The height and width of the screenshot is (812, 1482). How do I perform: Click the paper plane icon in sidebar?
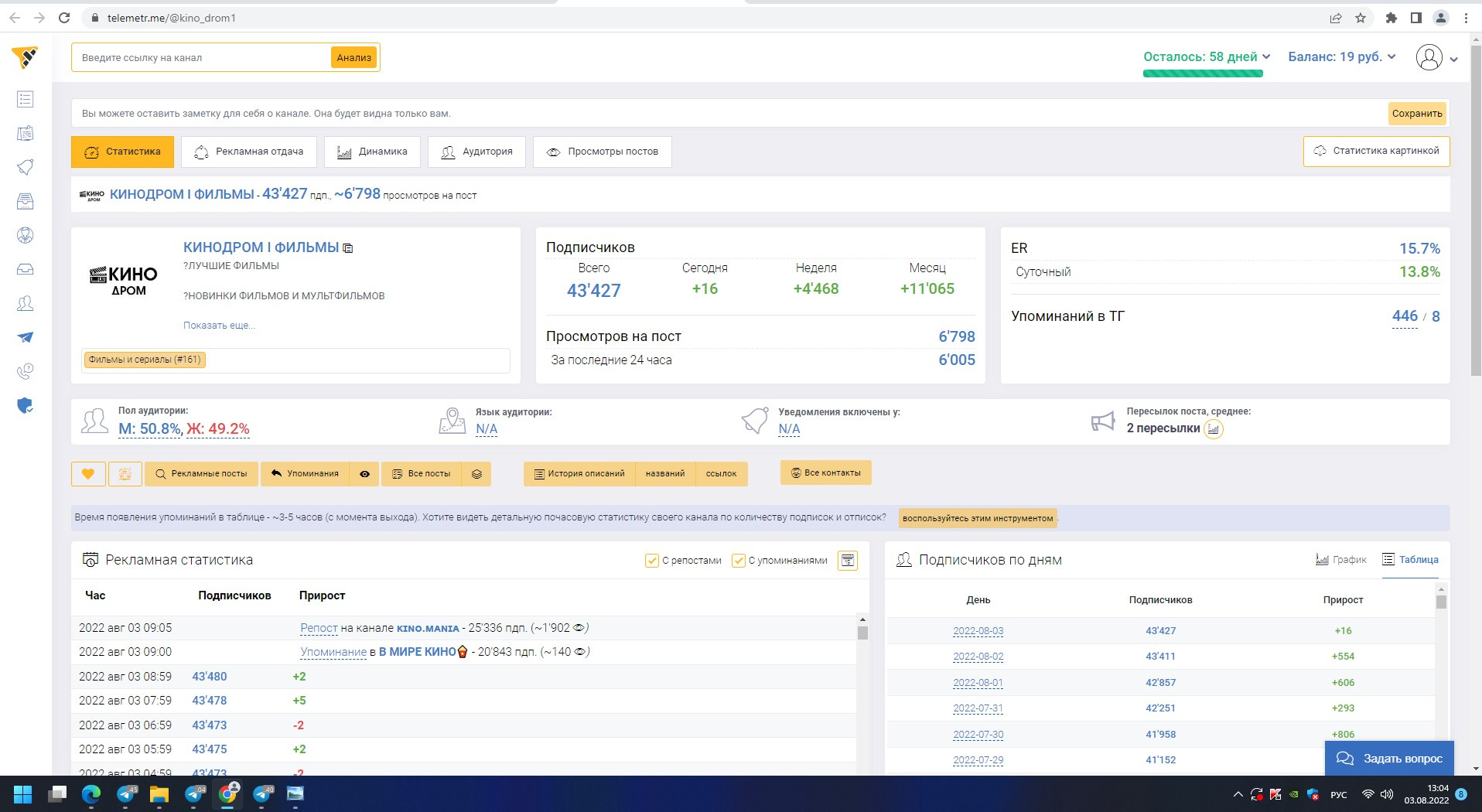tap(26, 337)
